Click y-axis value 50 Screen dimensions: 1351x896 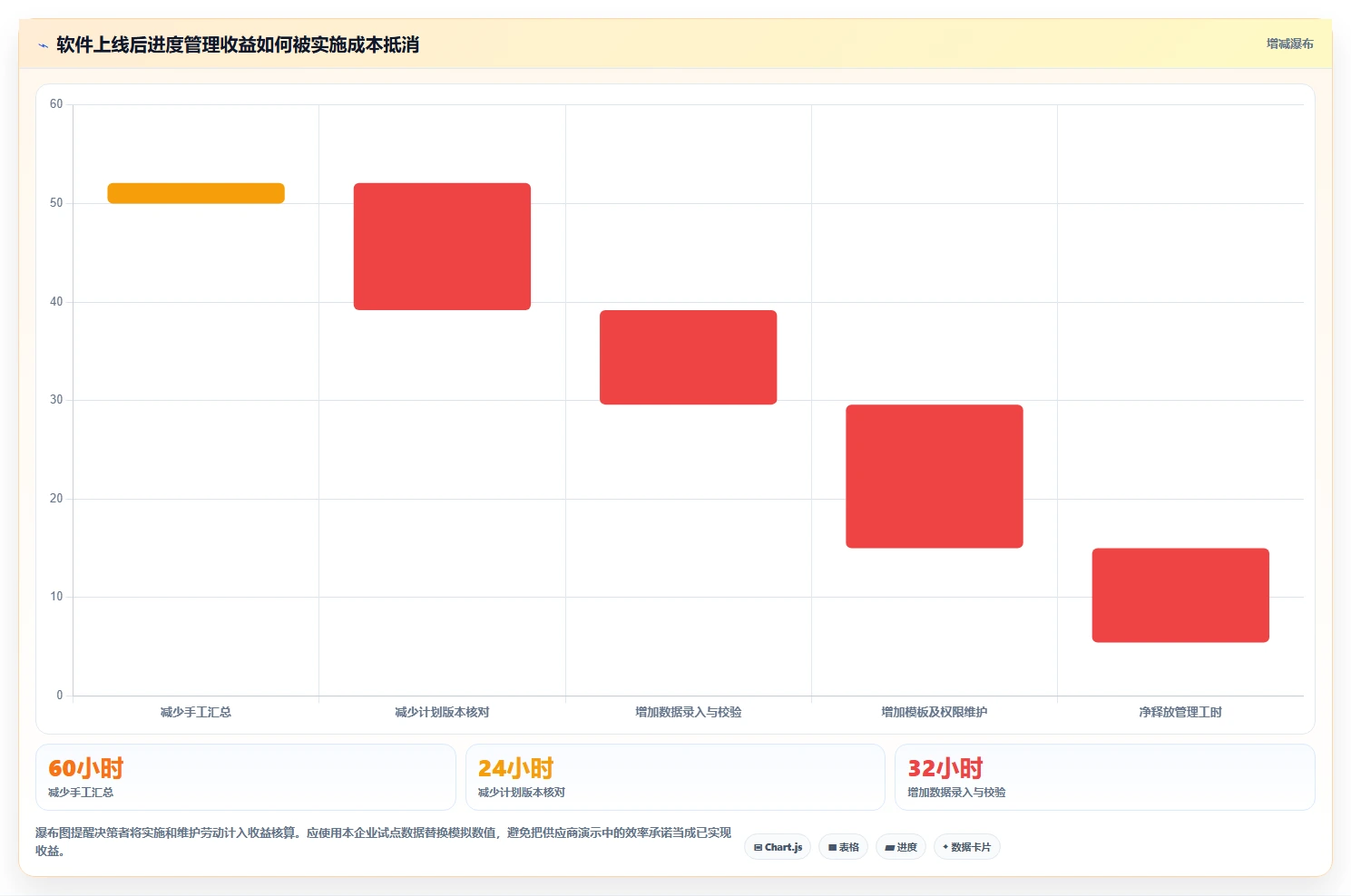point(56,203)
